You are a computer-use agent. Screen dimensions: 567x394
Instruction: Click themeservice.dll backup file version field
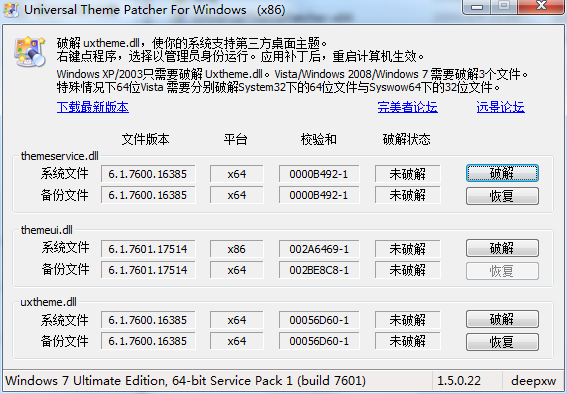(148, 195)
